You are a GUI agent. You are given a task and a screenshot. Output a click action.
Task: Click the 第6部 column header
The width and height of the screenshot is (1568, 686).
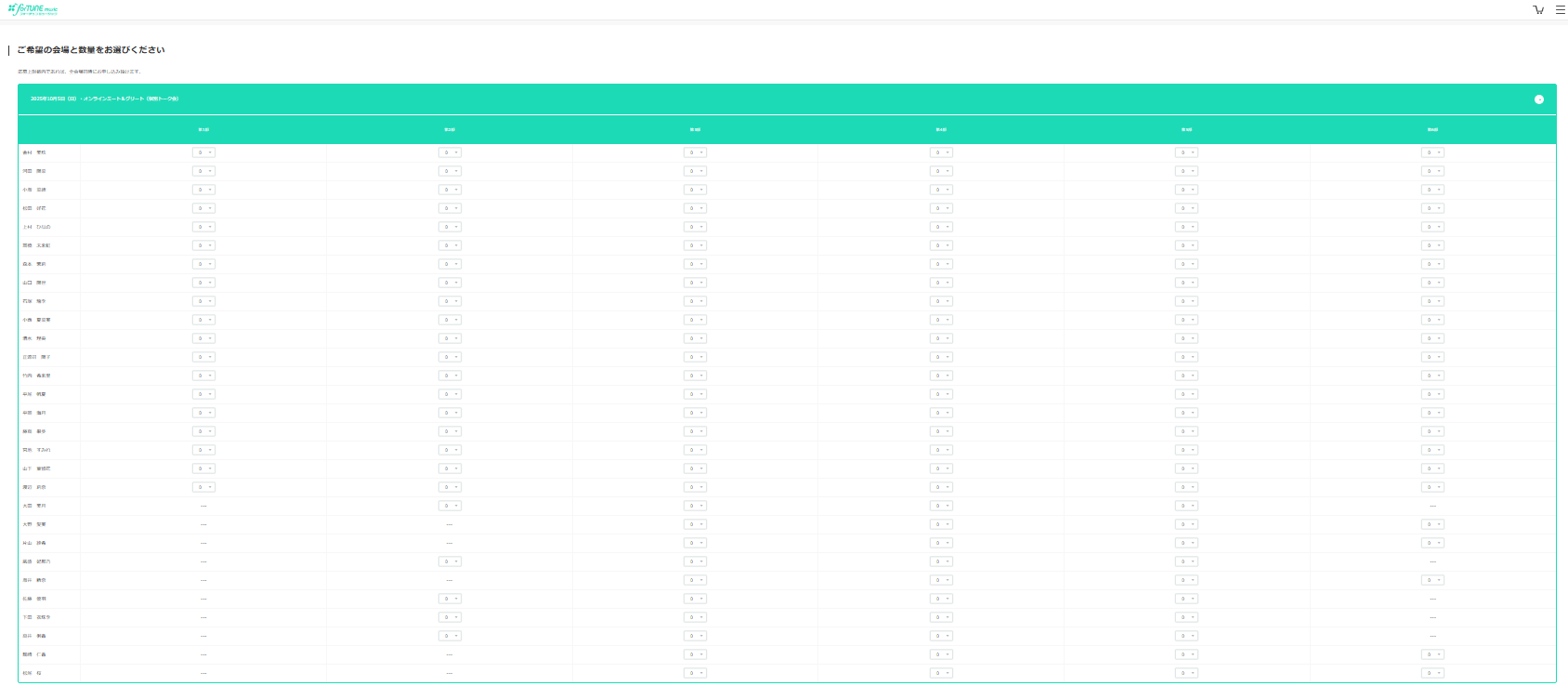click(1432, 129)
